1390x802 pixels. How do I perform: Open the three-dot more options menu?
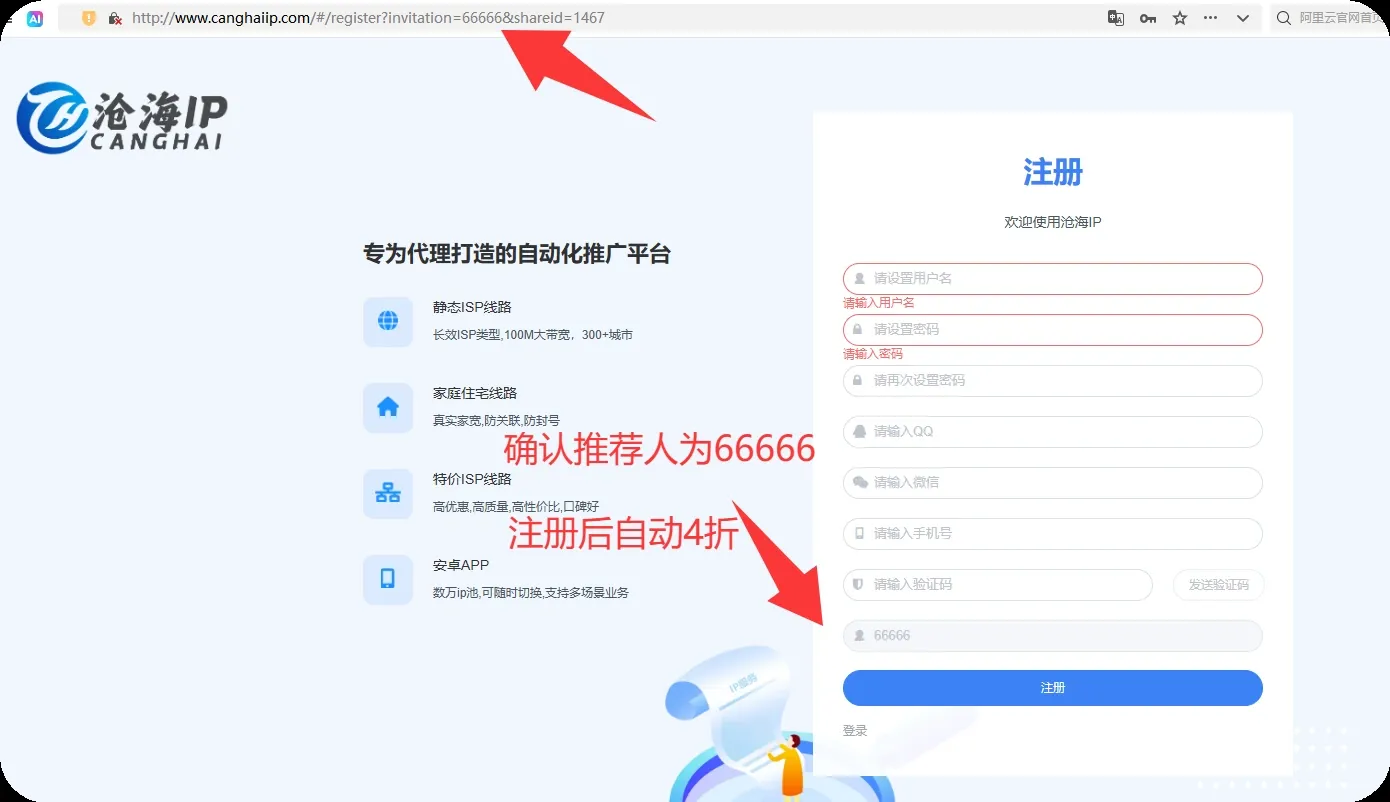click(1211, 18)
